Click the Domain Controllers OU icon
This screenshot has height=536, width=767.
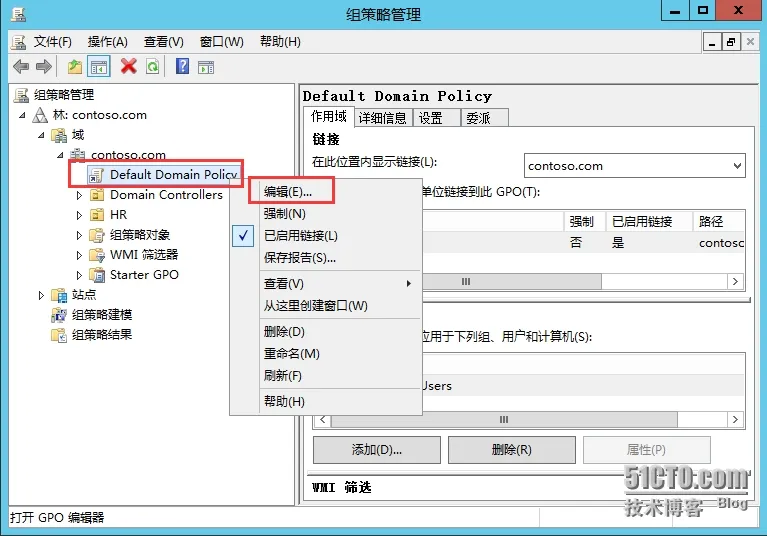point(97,195)
